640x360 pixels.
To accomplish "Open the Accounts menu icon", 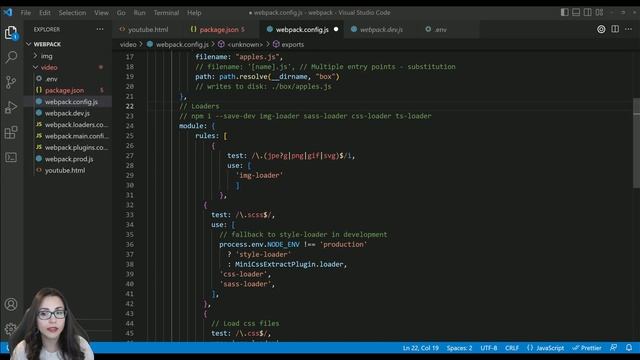I will tap(11, 304).
